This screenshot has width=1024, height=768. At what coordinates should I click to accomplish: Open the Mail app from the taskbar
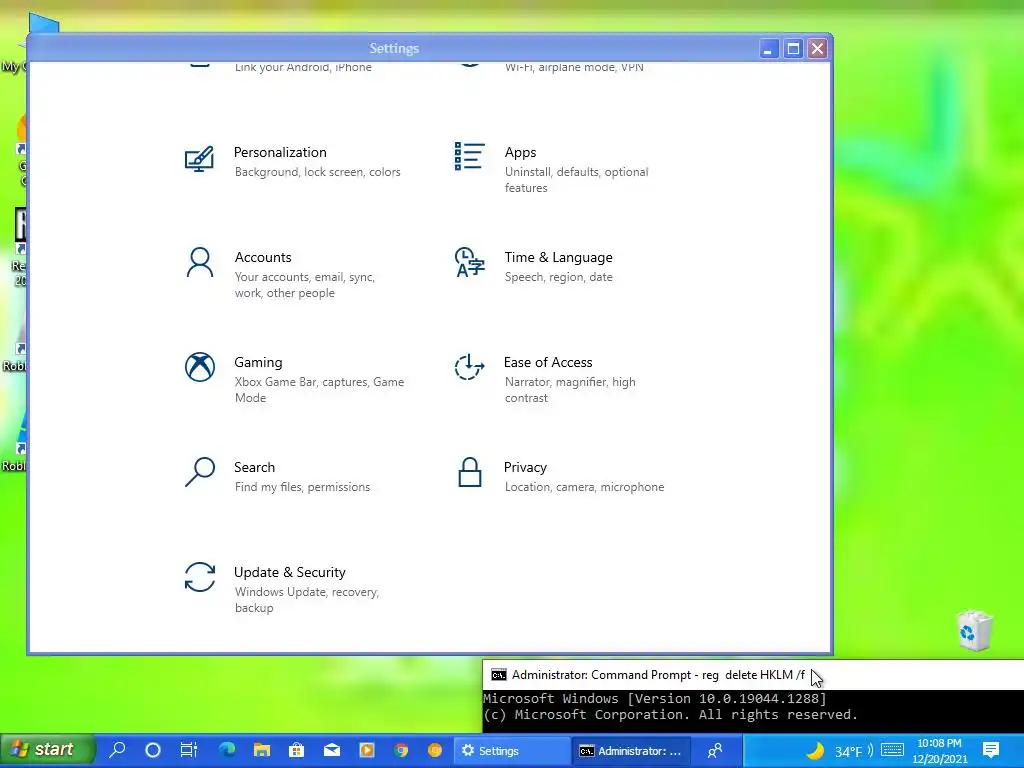pyautogui.click(x=332, y=750)
